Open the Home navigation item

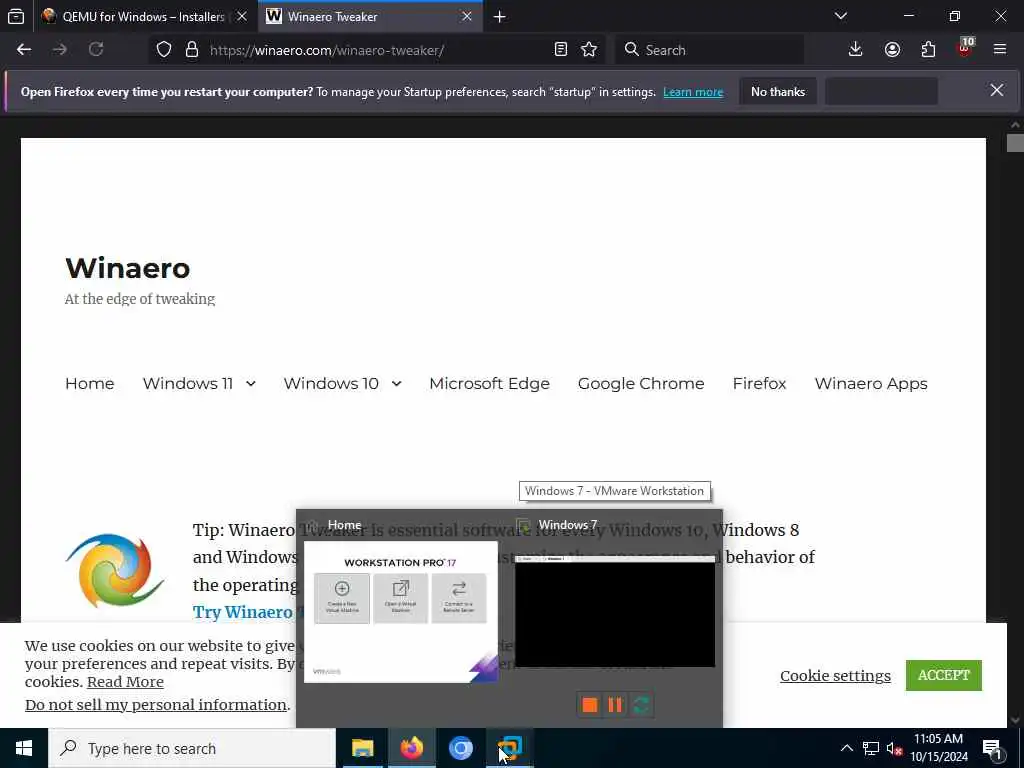(89, 383)
